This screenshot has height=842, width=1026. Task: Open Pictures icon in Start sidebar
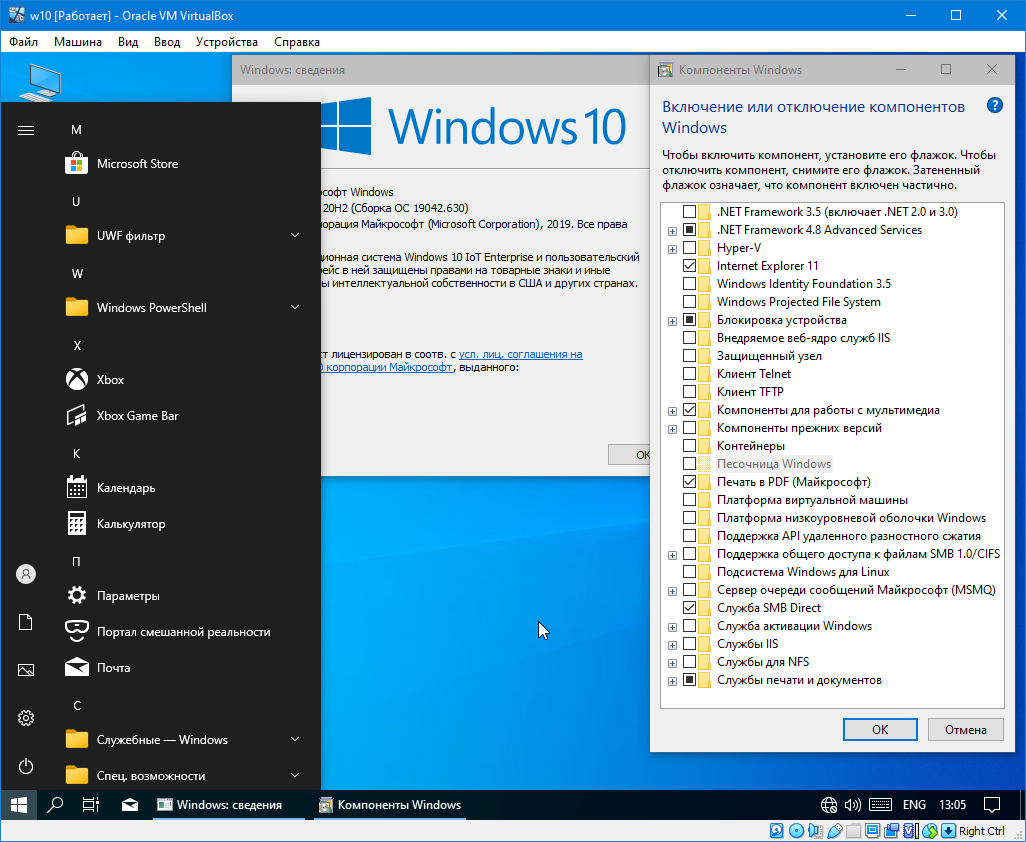pos(26,670)
